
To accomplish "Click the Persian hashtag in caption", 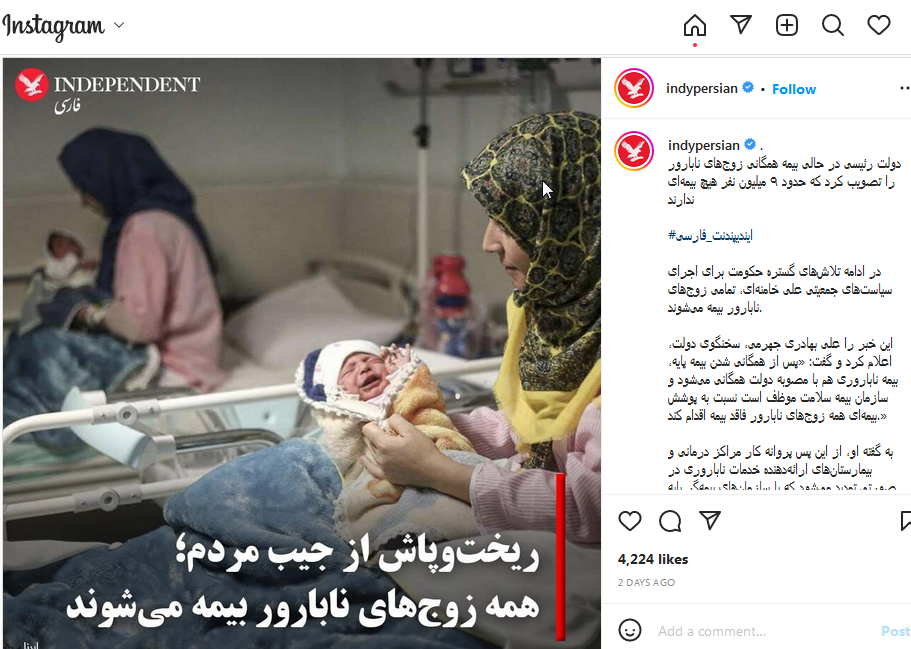I will click(x=710, y=235).
